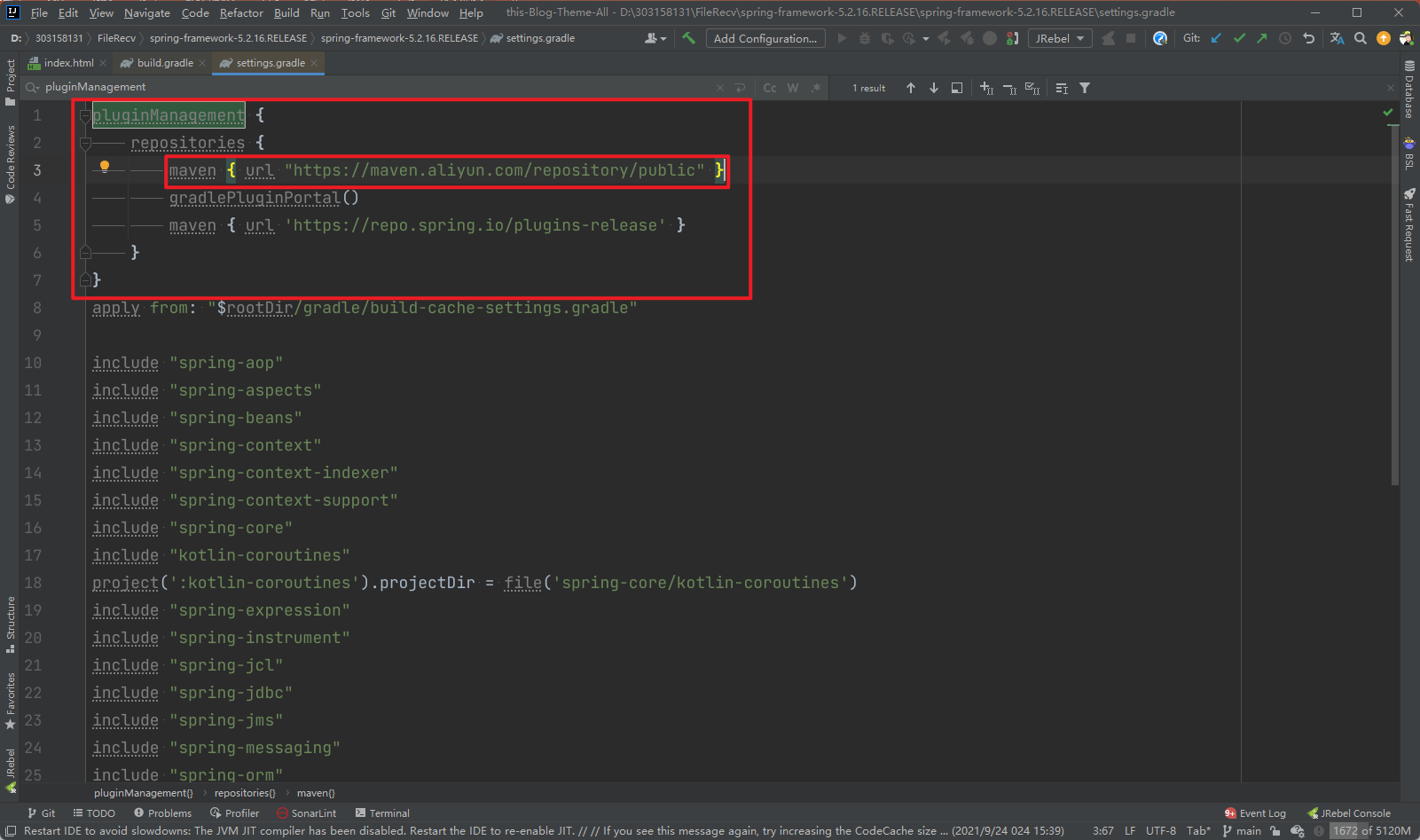Toggle multiple lines search mode icon
This screenshot has width=1420, height=840.
[x=741, y=88]
